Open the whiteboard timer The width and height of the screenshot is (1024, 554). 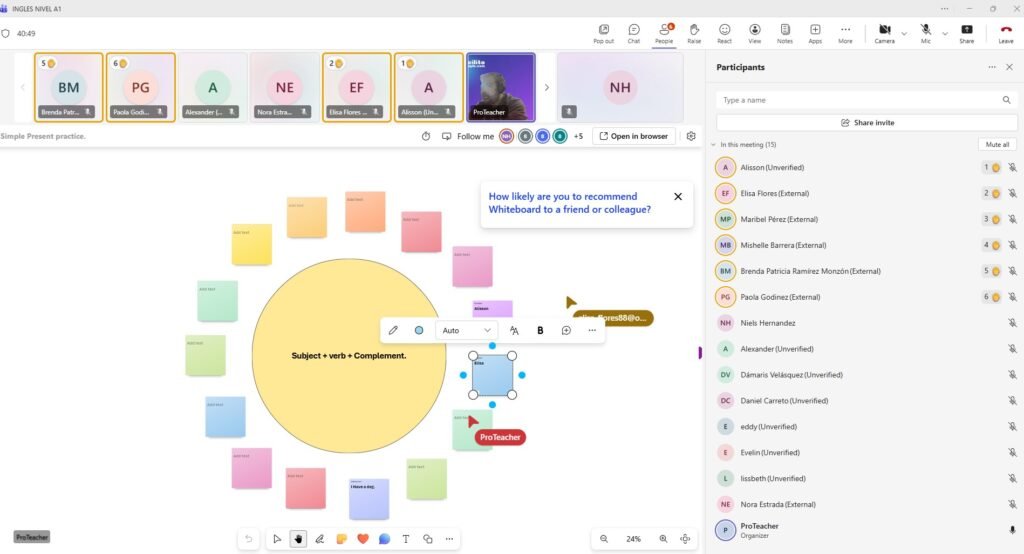pyautogui.click(x=426, y=136)
